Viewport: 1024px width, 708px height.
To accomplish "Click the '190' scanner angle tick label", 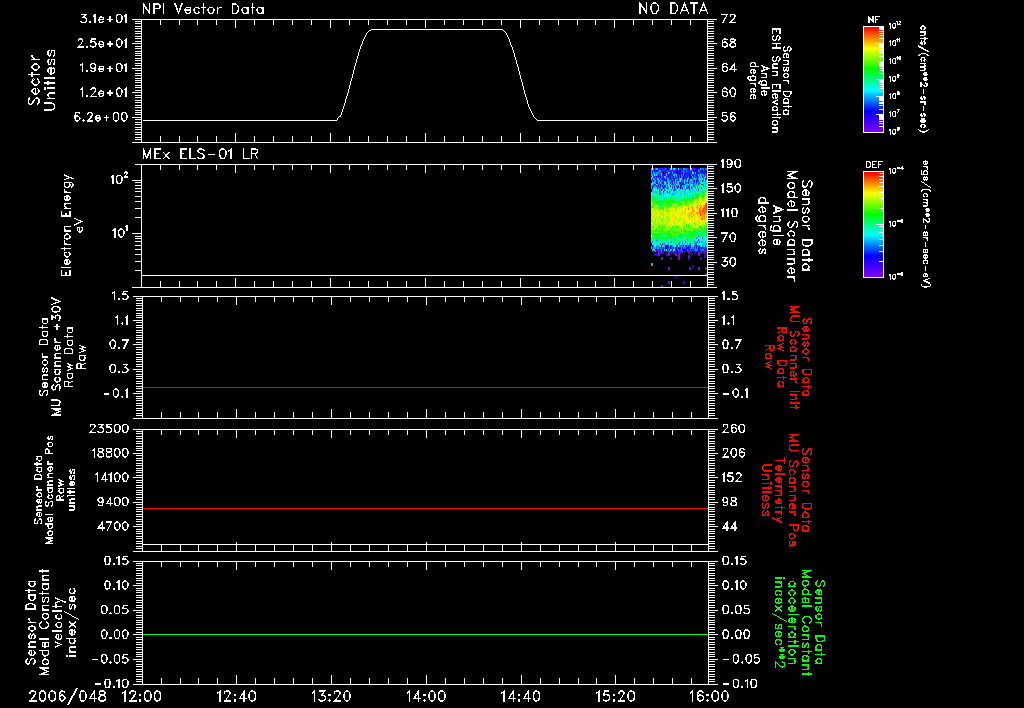I will coord(731,164).
